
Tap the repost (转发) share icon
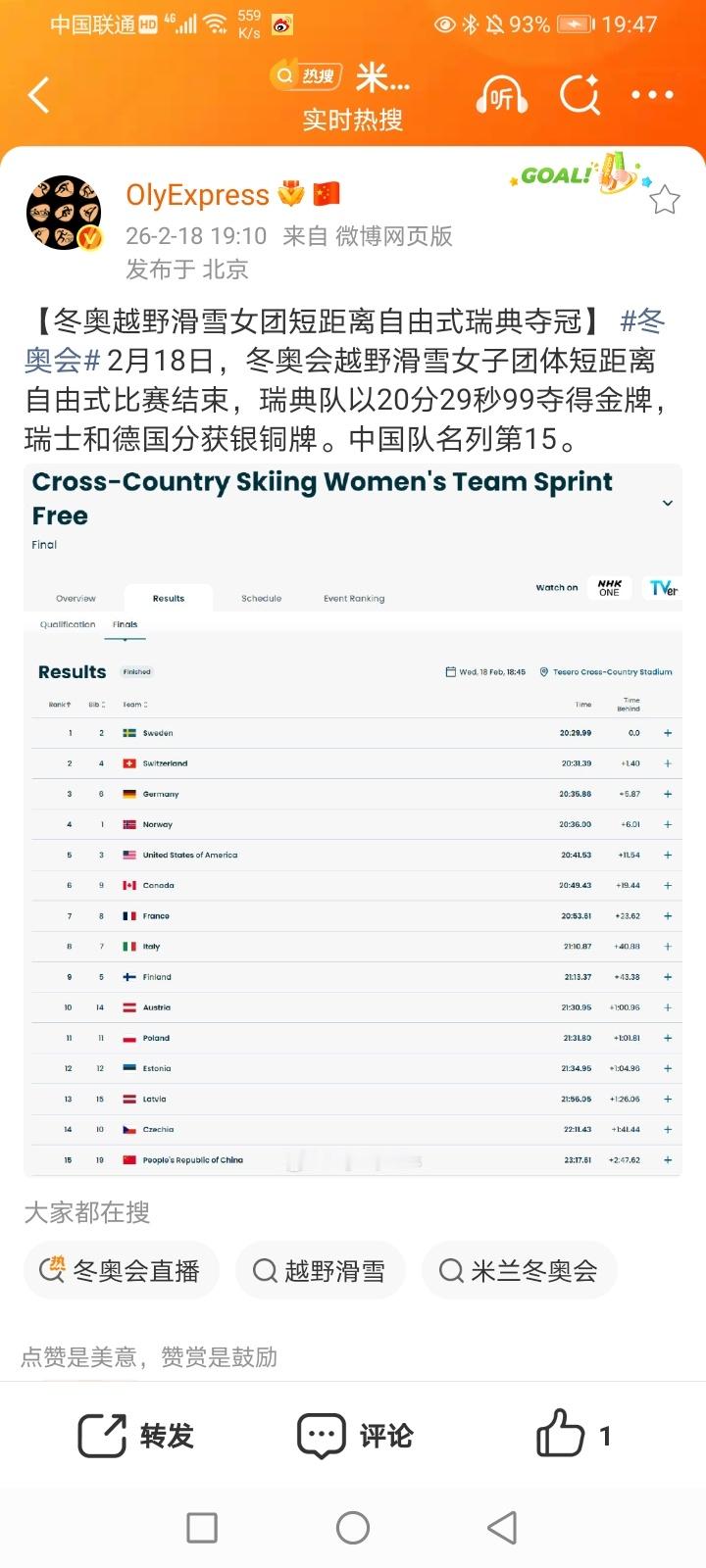[x=103, y=1436]
